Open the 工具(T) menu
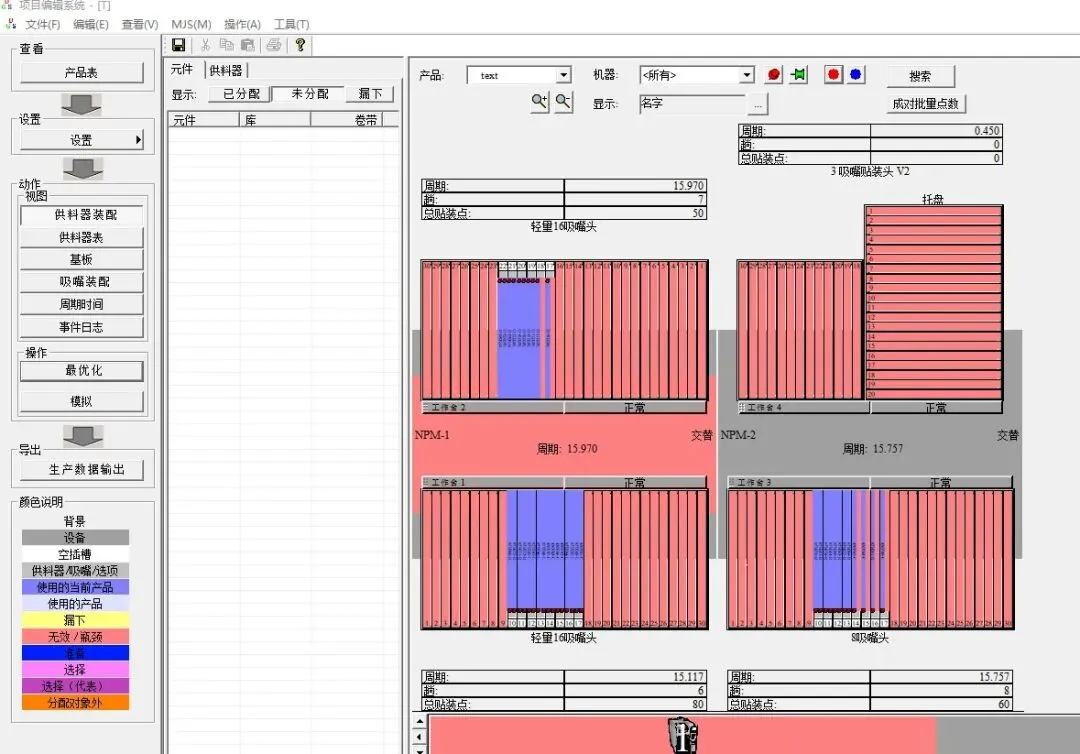Screen dimensions: 1080x754 291,25
